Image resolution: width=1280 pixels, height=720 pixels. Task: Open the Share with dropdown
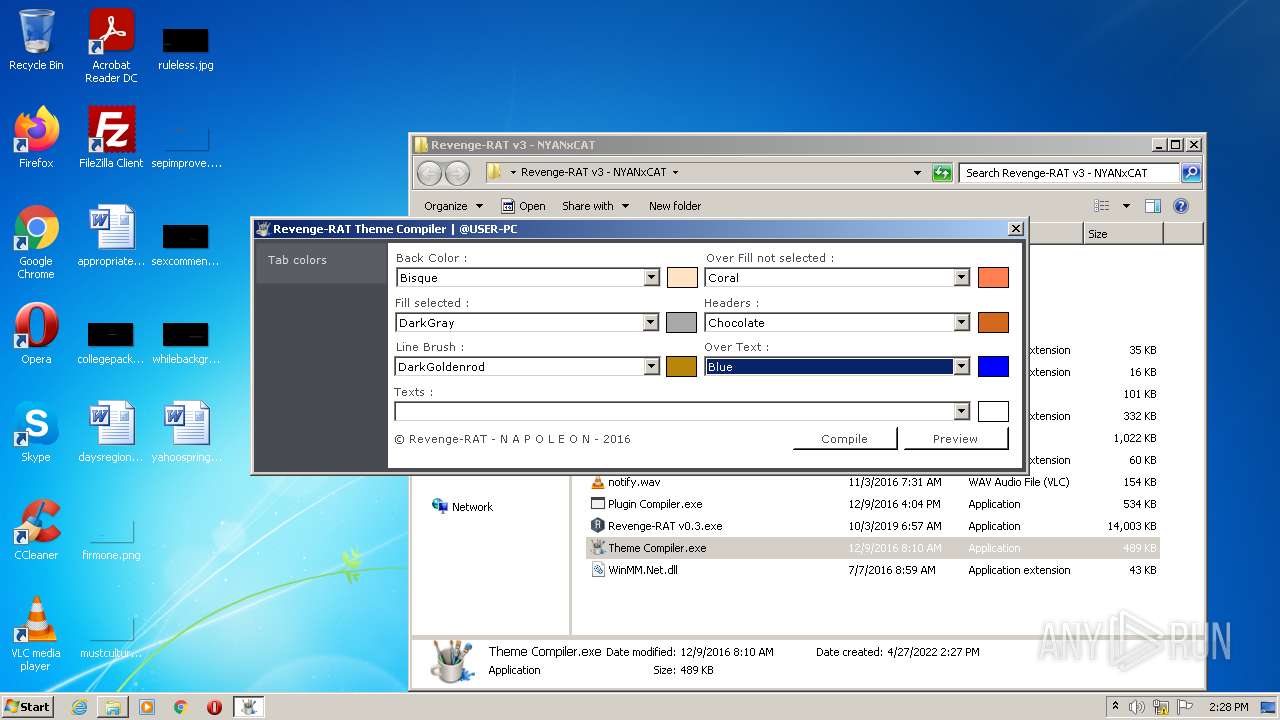tap(596, 206)
